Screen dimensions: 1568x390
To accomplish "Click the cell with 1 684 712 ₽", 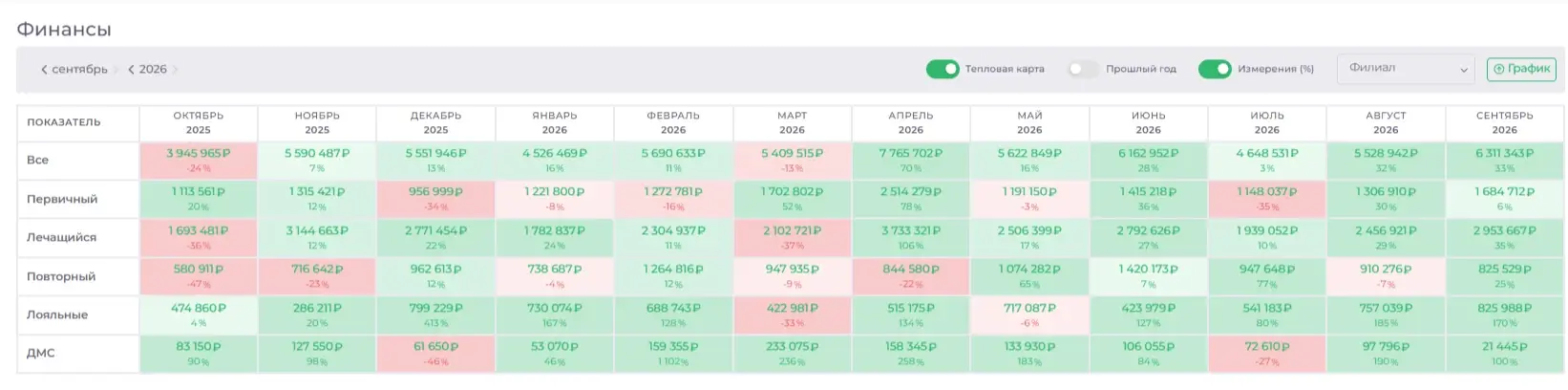I will coord(1505,199).
